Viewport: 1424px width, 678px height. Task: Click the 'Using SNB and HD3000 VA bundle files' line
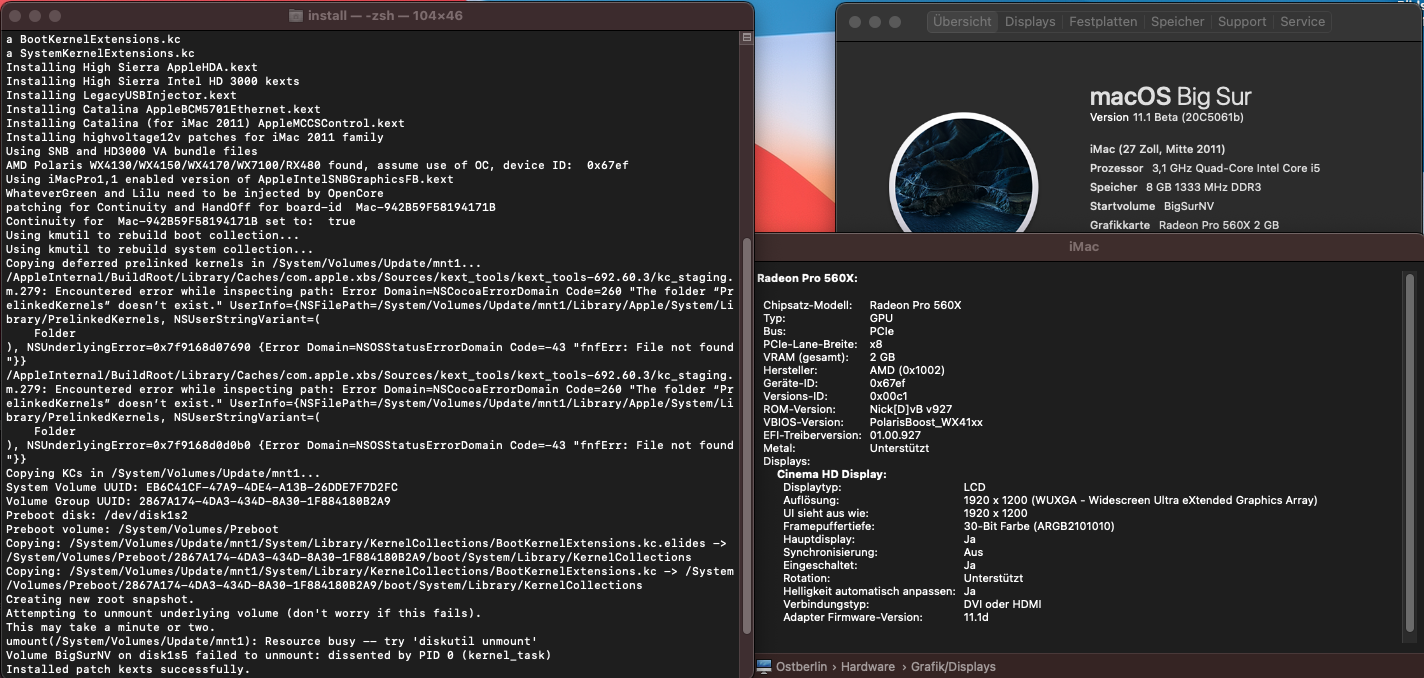tap(132, 151)
